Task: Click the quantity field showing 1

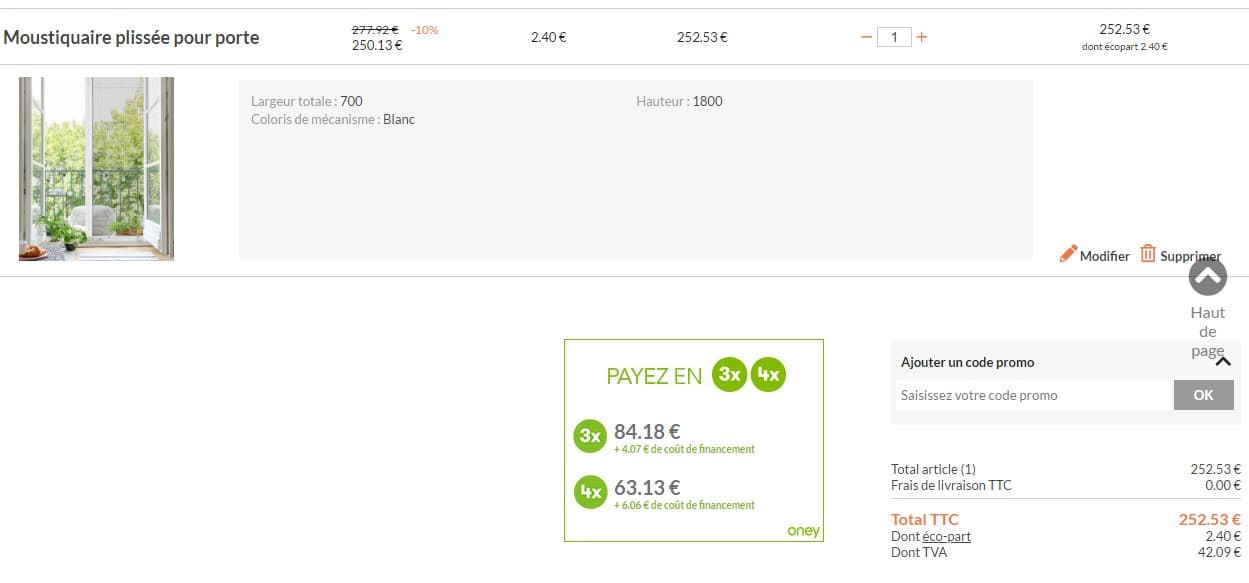Action: [894, 38]
